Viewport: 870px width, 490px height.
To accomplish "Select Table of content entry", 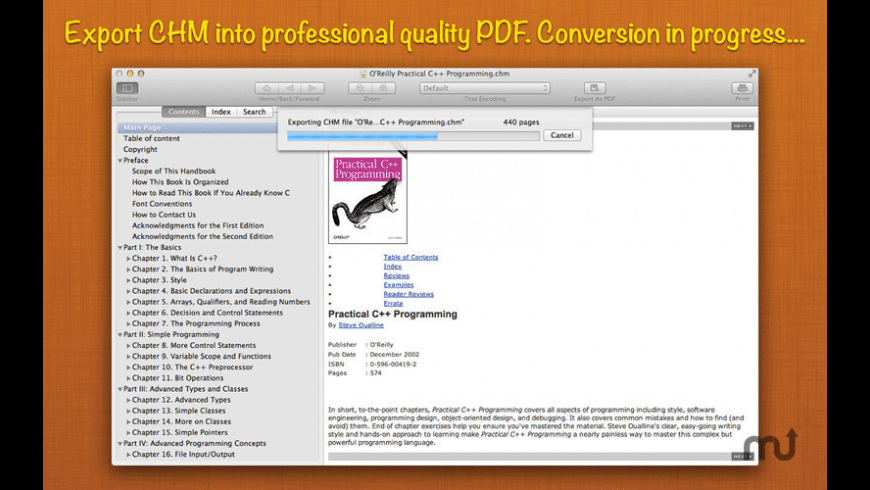I will [151, 138].
